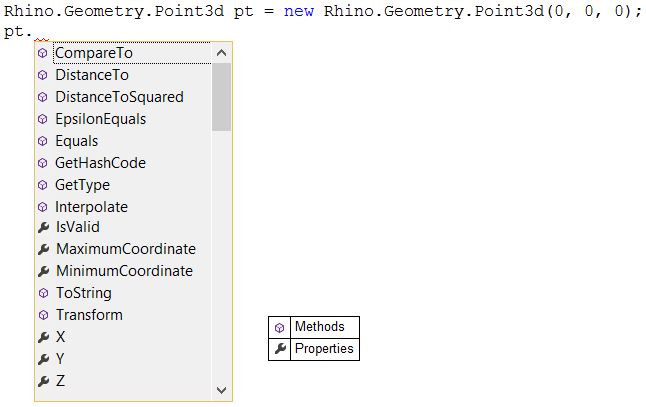646x407 pixels.
Task: Select the Y property entry
Action: click(x=61, y=359)
